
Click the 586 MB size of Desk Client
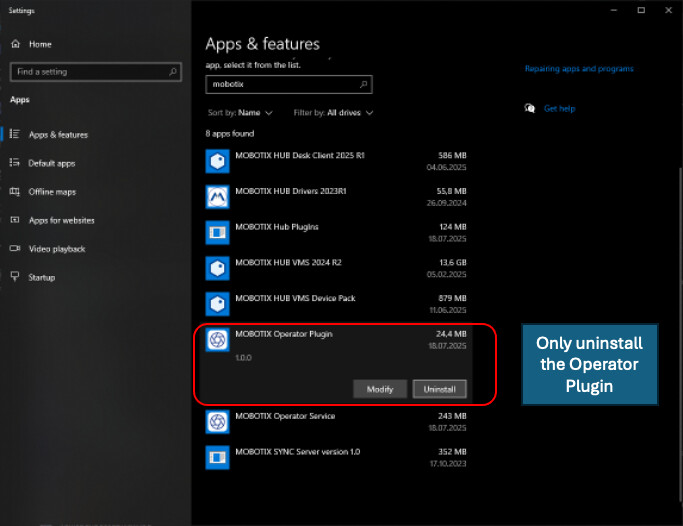pyautogui.click(x=452, y=155)
